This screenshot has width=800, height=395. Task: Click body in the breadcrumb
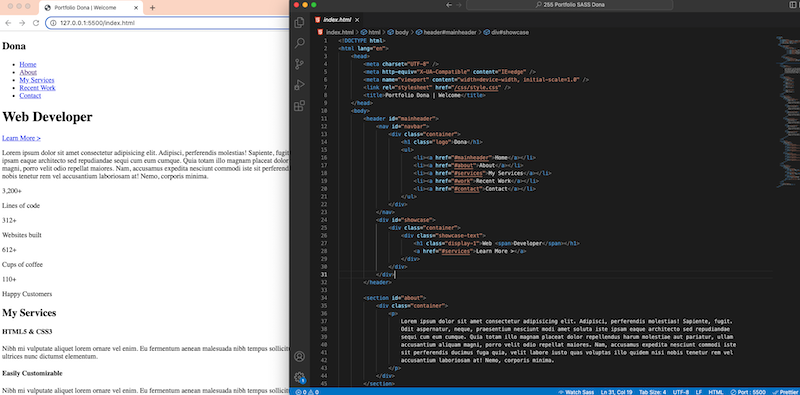pyautogui.click(x=402, y=32)
